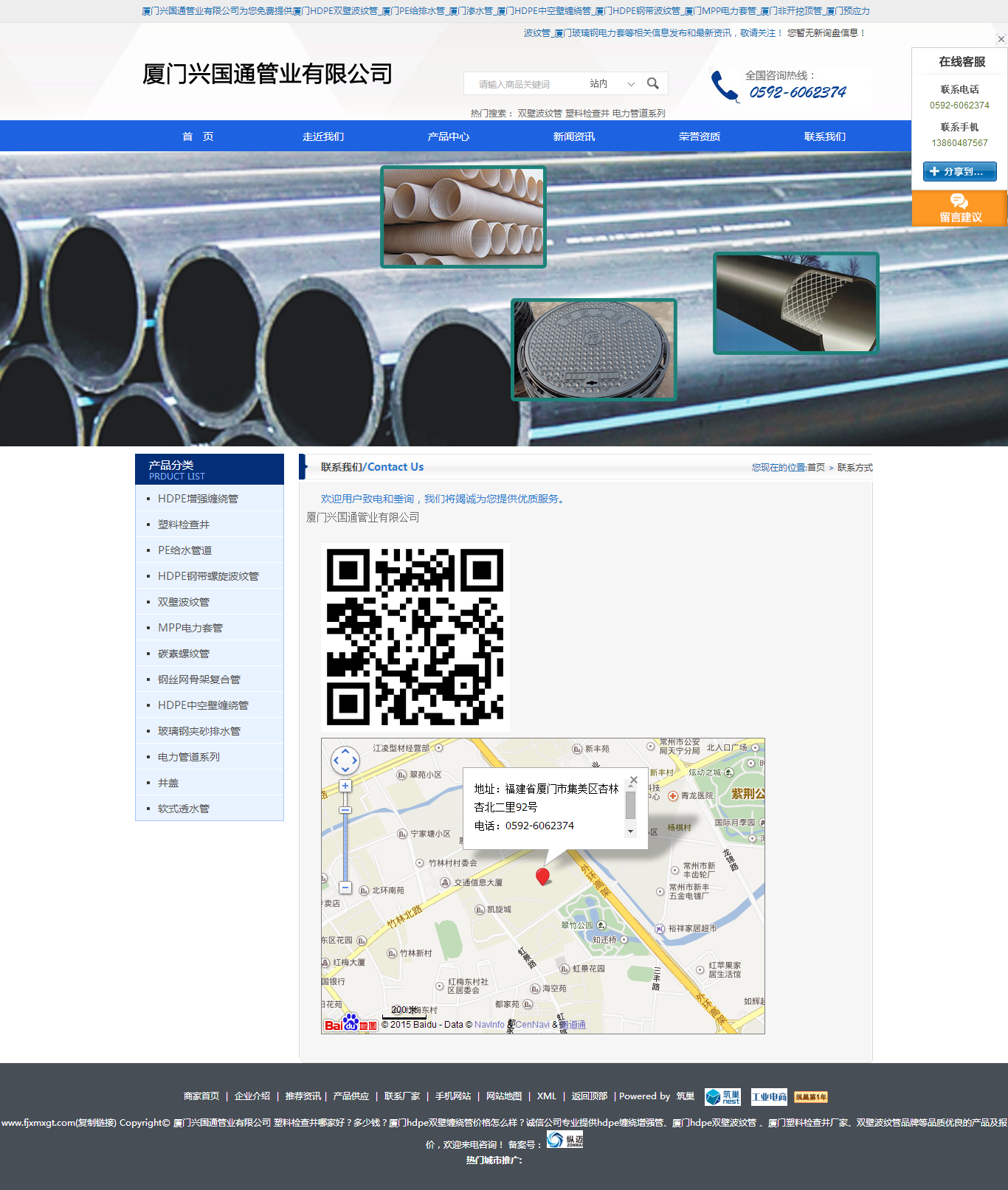The height and width of the screenshot is (1190, 1008).
Task: Select HDPE中空壁缠绕管 product category
Action: coord(203,705)
